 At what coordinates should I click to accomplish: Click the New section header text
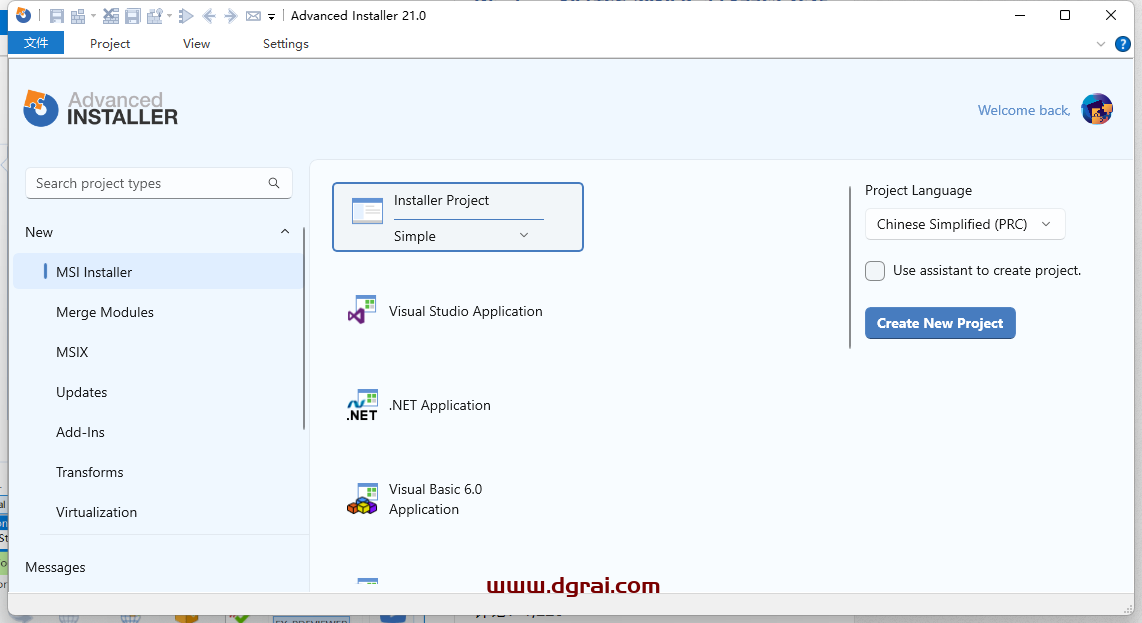pos(39,232)
